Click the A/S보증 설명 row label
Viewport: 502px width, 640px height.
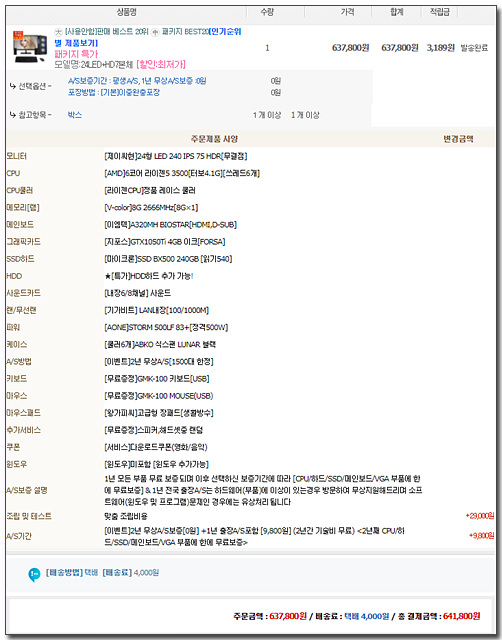pyautogui.click(x=27, y=491)
